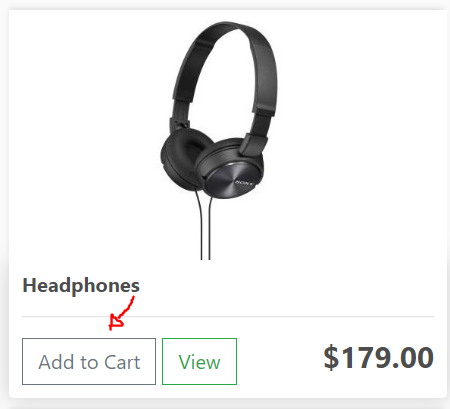450x409 pixels.
Task: Click blank area between View and price
Action: 280,361
